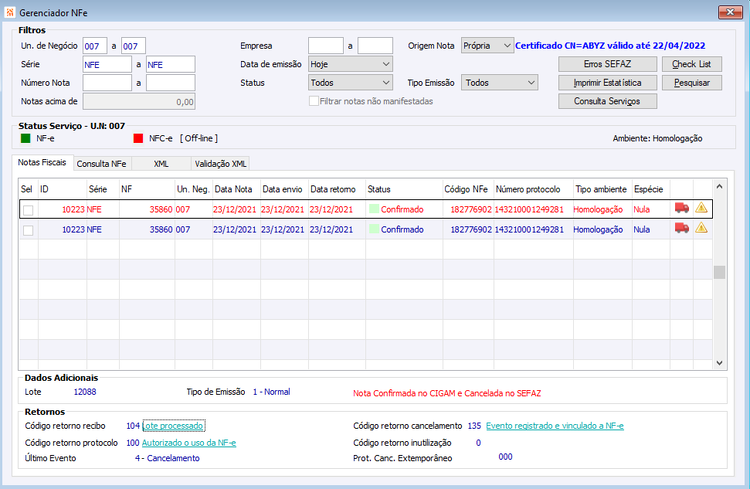The height and width of the screenshot is (489, 750).
Task: Select the checkbox of the second invoice row
Action: tap(28, 230)
